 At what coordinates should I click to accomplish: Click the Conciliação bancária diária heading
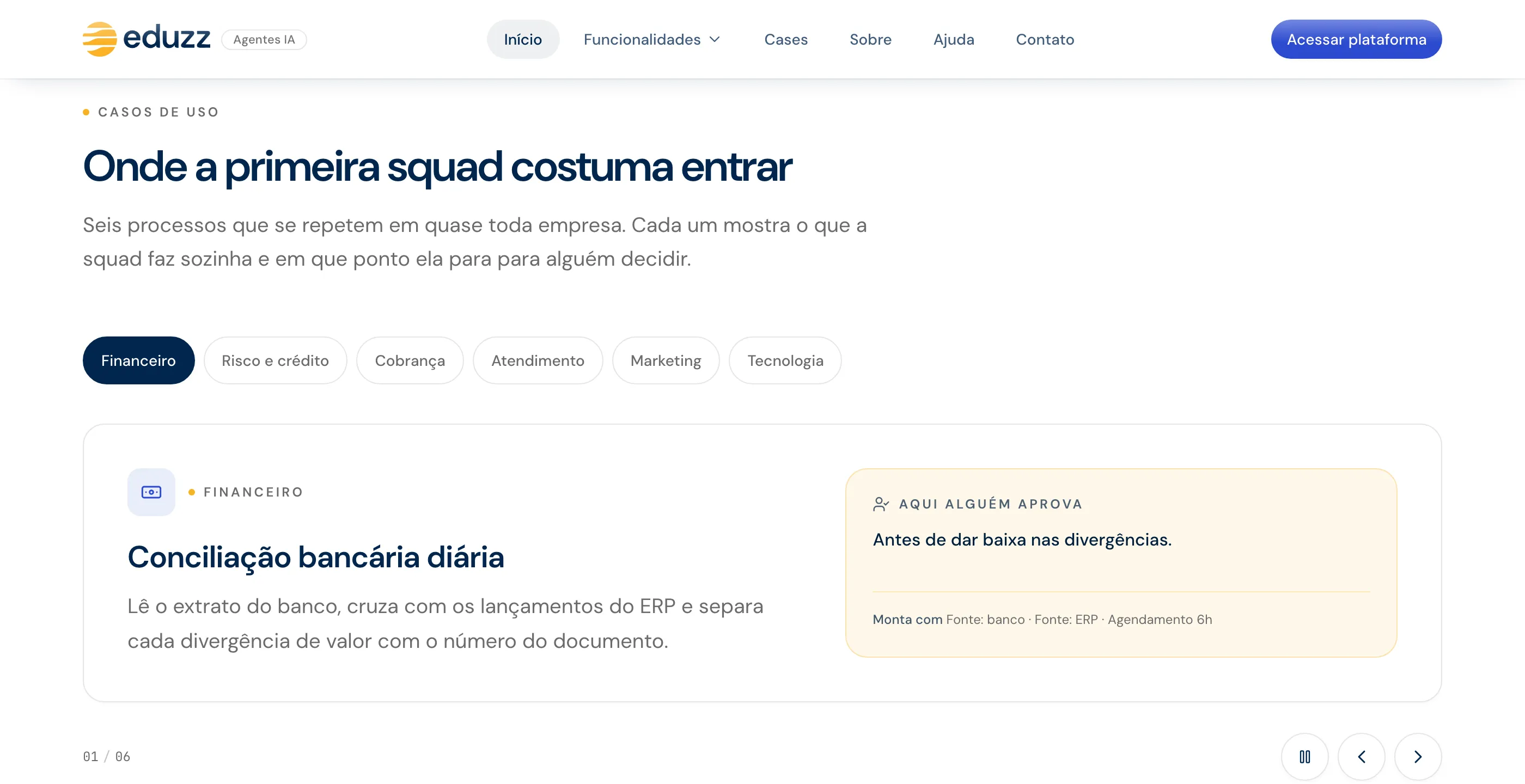point(316,557)
